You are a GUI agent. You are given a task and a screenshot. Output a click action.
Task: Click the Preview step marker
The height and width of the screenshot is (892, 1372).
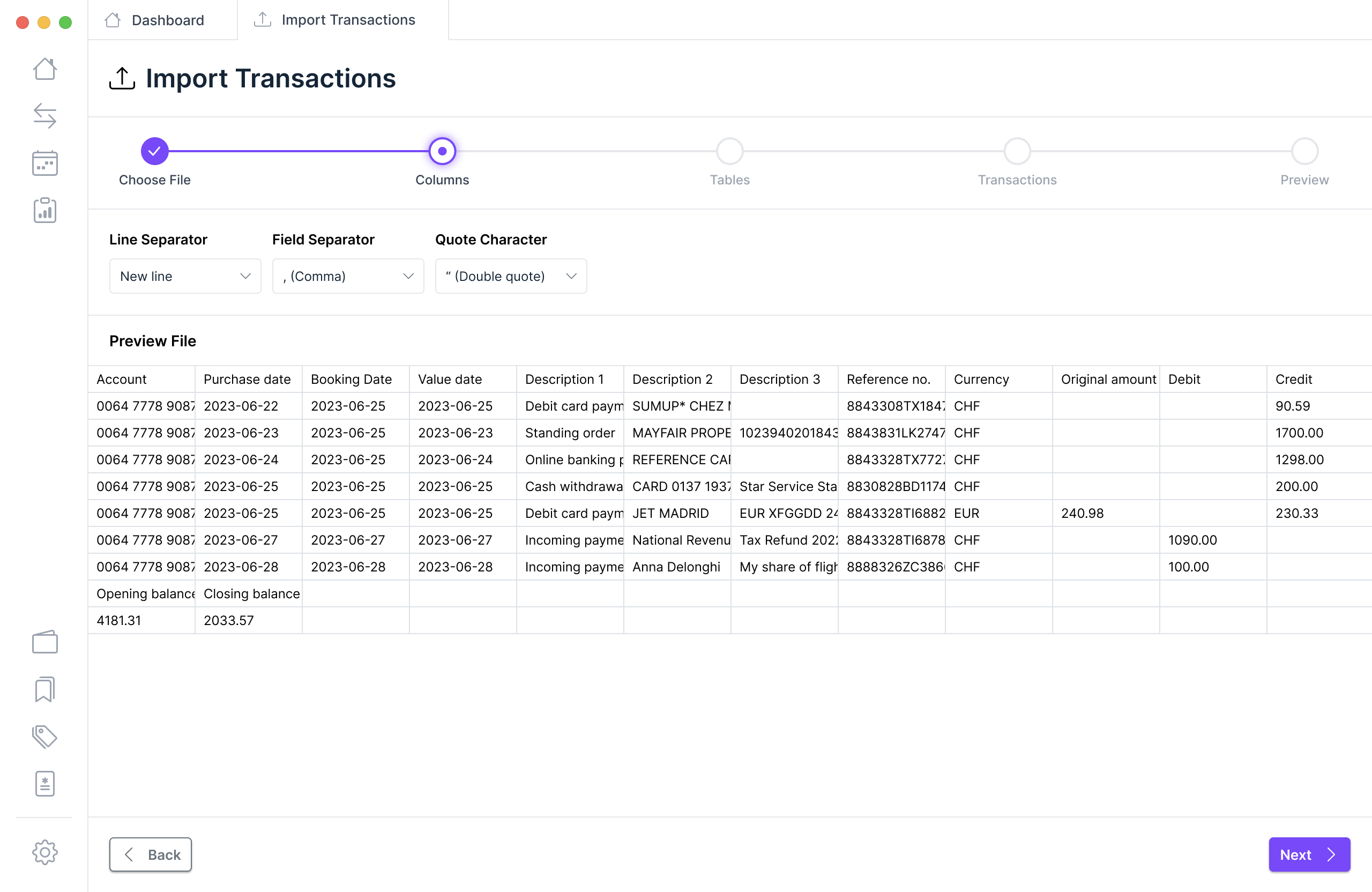pos(1304,151)
